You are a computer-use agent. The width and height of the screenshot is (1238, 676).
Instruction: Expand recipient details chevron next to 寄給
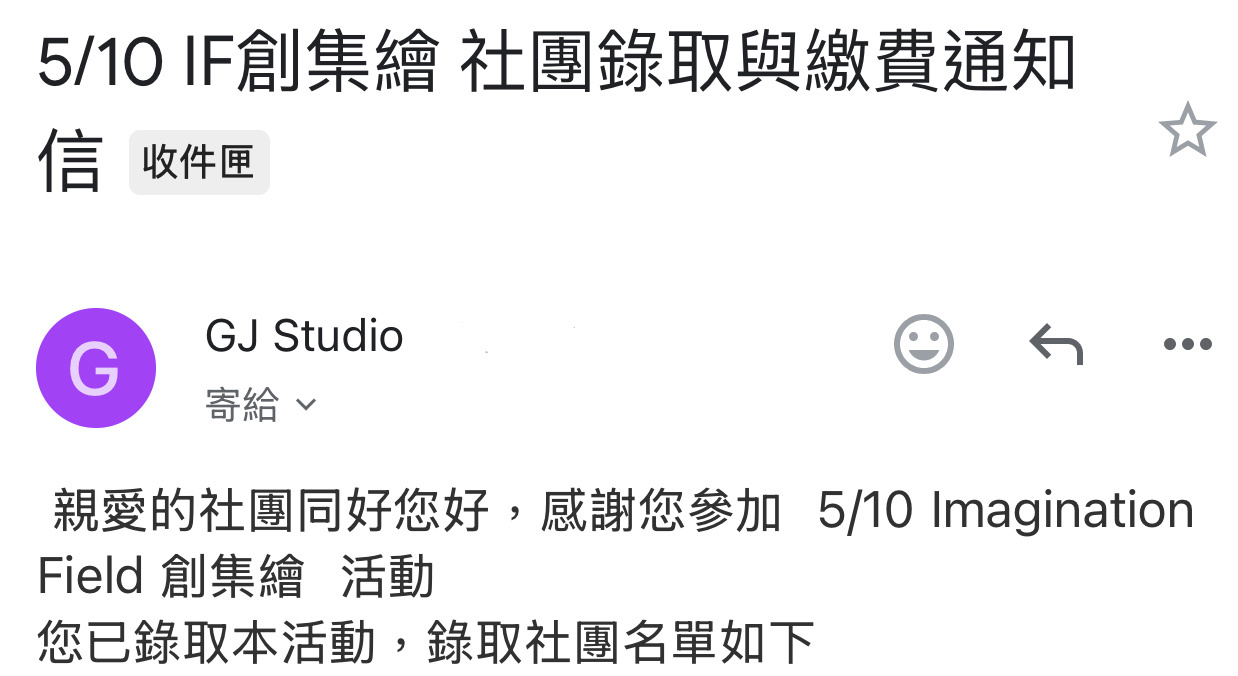click(306, 405)
